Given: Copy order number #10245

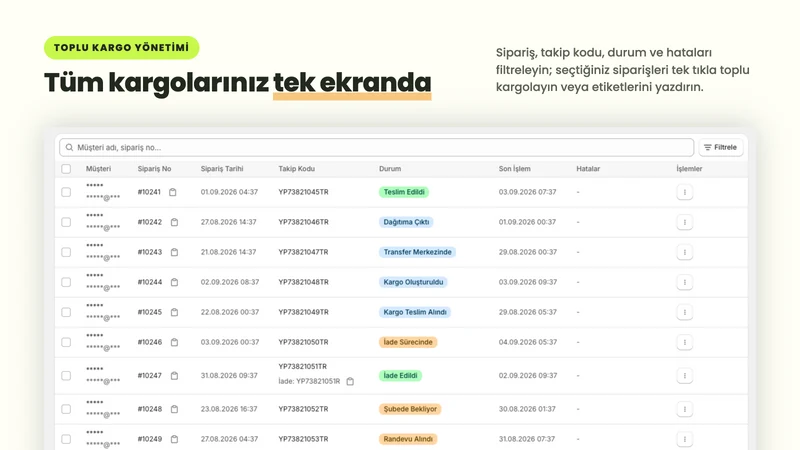Looking at the screenshot, I should pyautogui.click(x=174, y=312).
